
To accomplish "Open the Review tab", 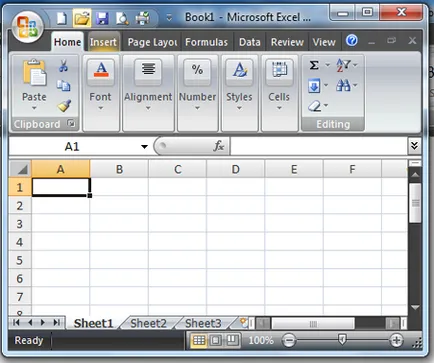I will (x=287, y=42).
